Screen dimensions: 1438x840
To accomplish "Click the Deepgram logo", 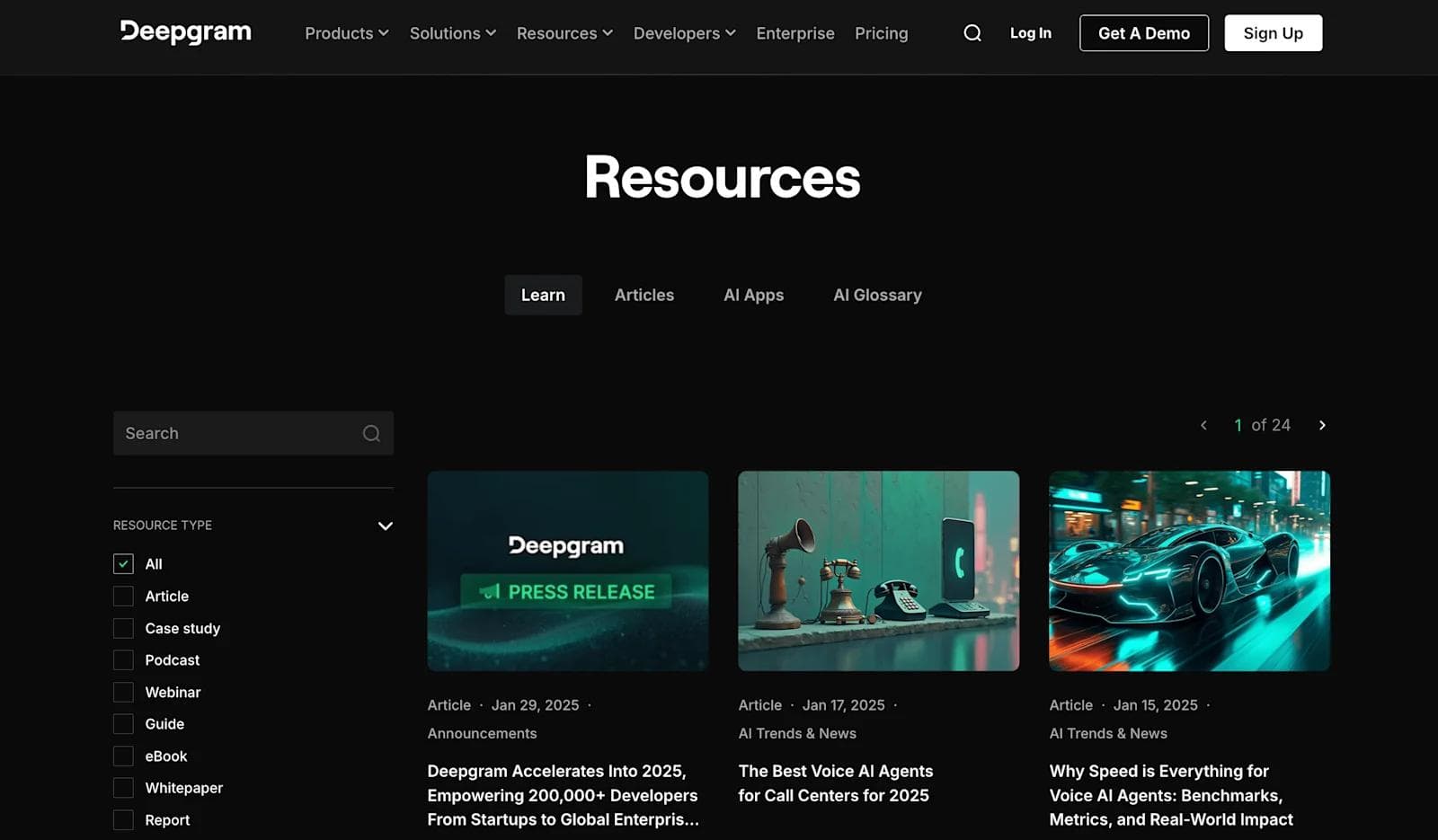I will pos(184,32).
